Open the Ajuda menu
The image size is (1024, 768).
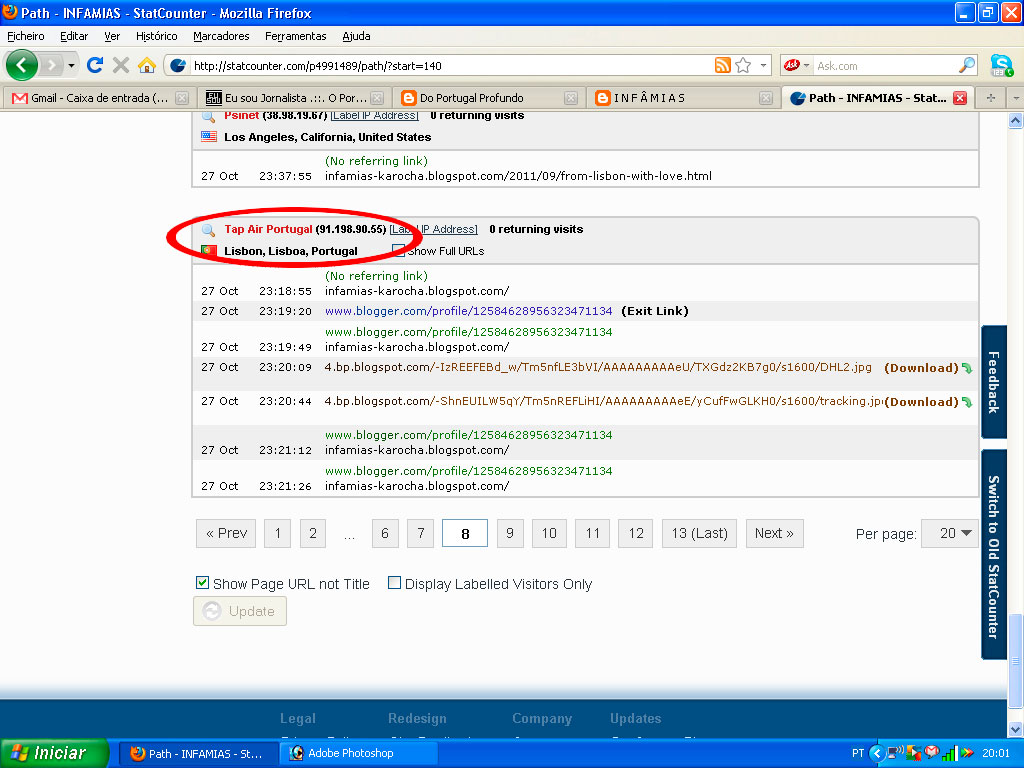(357, 36)
